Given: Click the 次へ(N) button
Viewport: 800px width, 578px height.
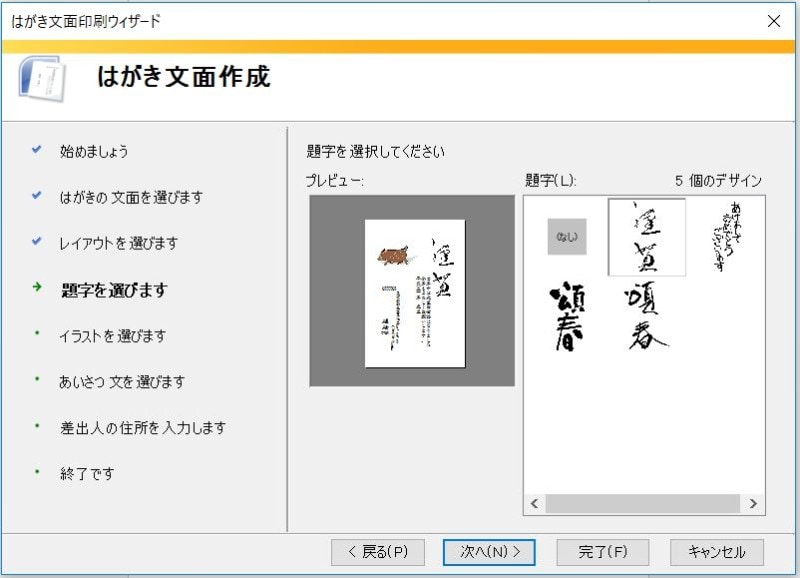Looking at the screenshot, I should pos(489,552).
